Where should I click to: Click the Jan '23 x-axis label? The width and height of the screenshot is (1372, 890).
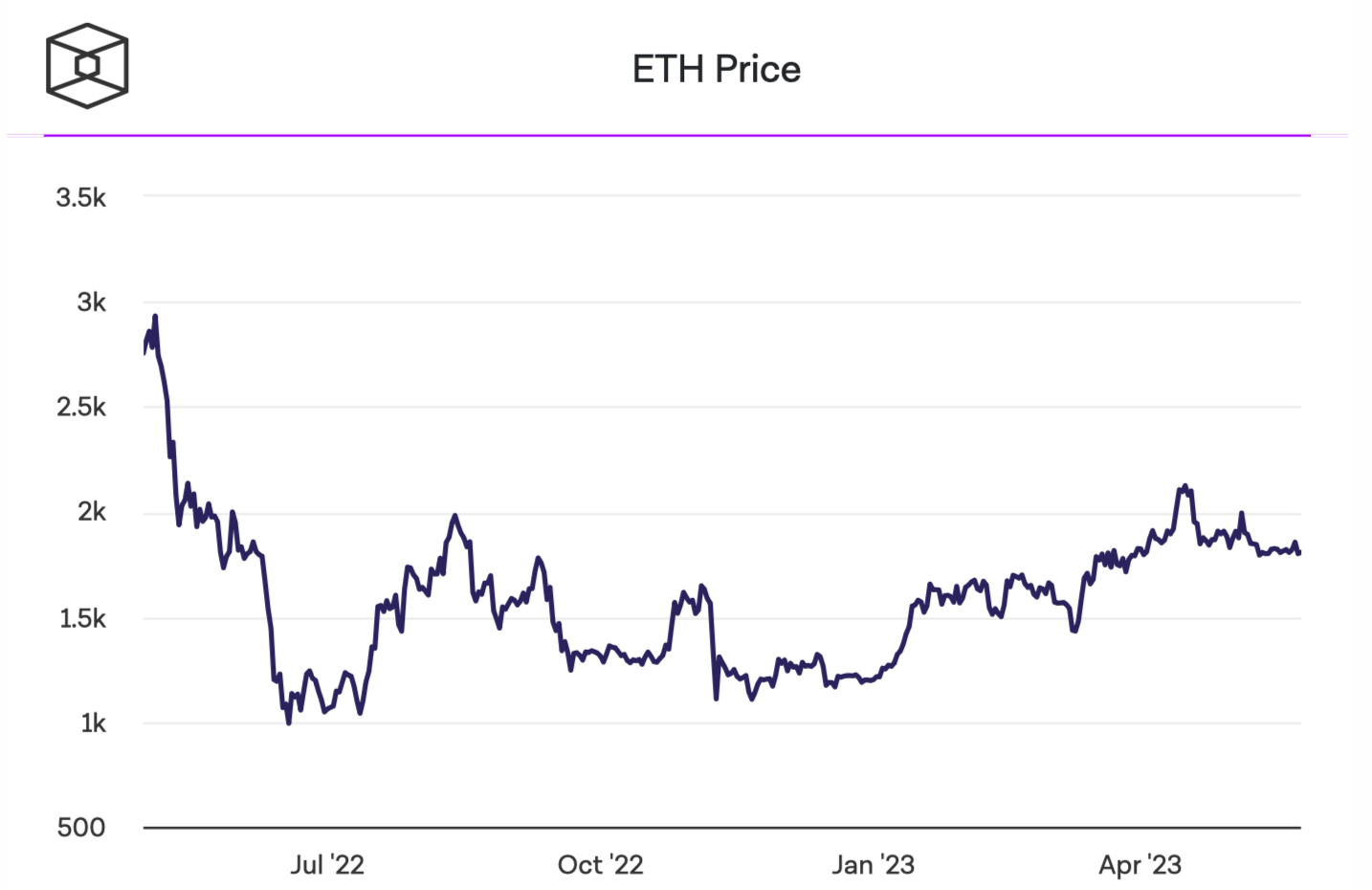coord(873,865)
